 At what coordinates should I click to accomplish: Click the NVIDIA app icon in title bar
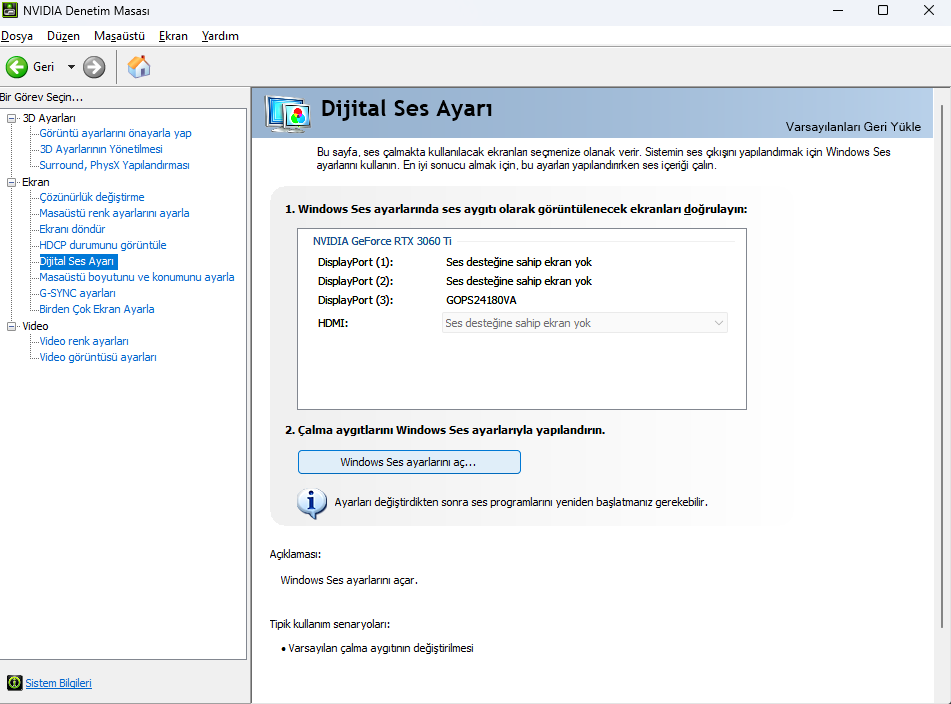(x=10, y=10)
